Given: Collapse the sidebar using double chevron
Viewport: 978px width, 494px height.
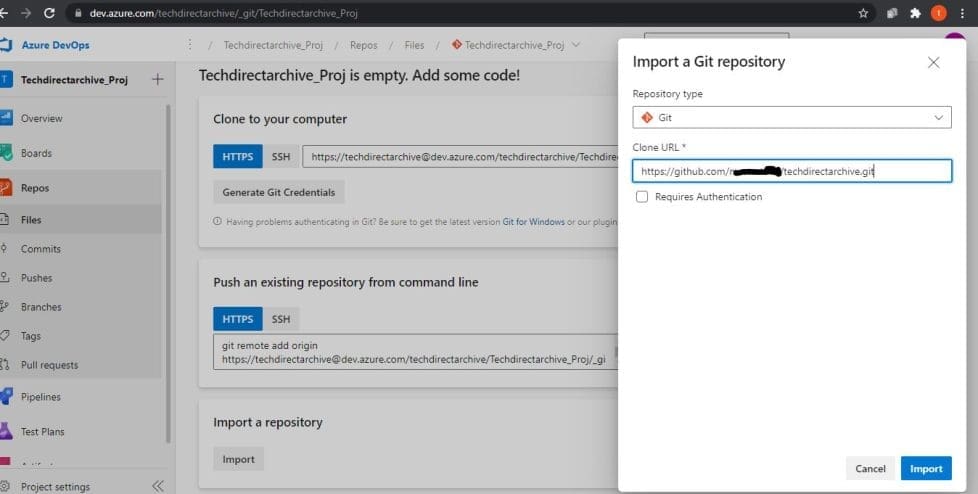Looking at the screenshot, I should pyautogui.click(x=157, y=486).
